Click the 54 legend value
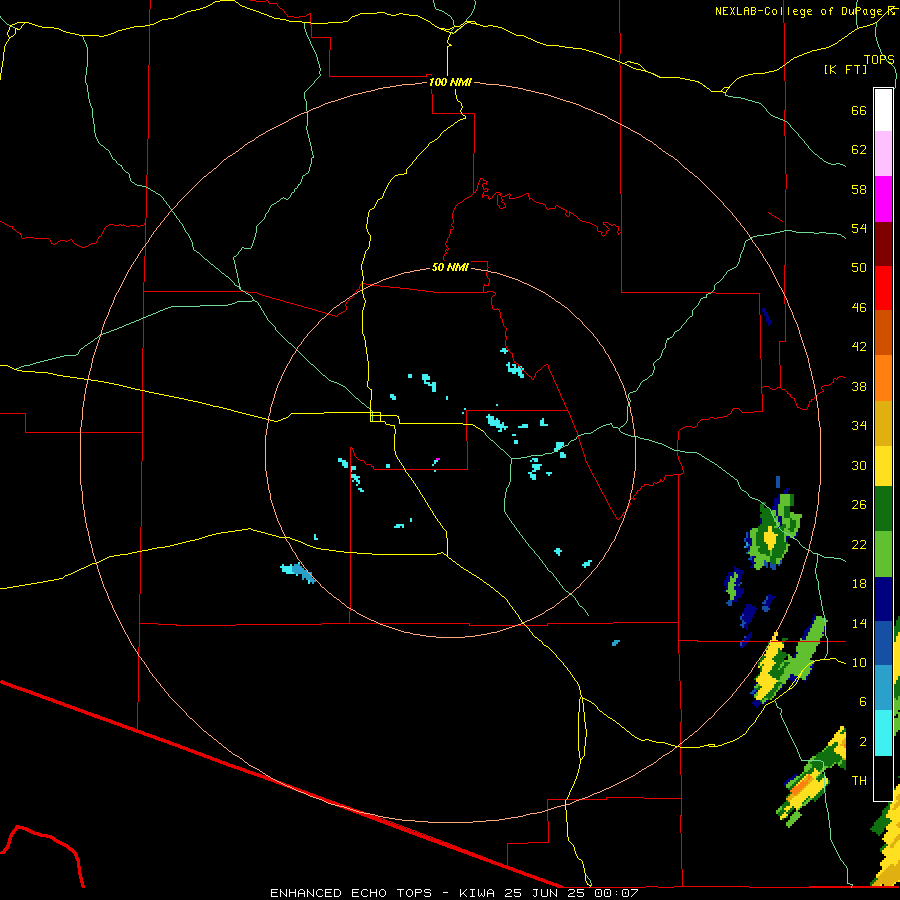Viewport: 900px width, 900px height. (x=859, y=228)
